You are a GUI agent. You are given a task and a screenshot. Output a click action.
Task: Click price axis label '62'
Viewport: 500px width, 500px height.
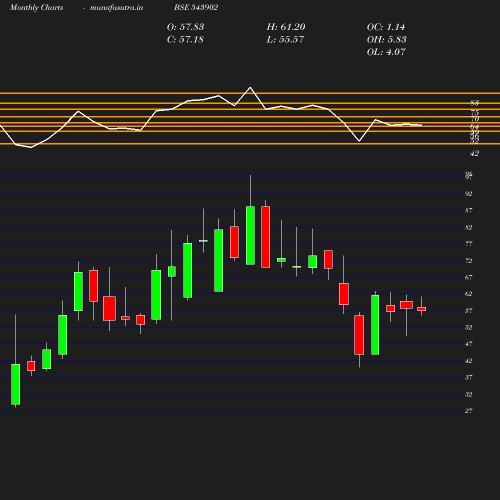(469, 294)
